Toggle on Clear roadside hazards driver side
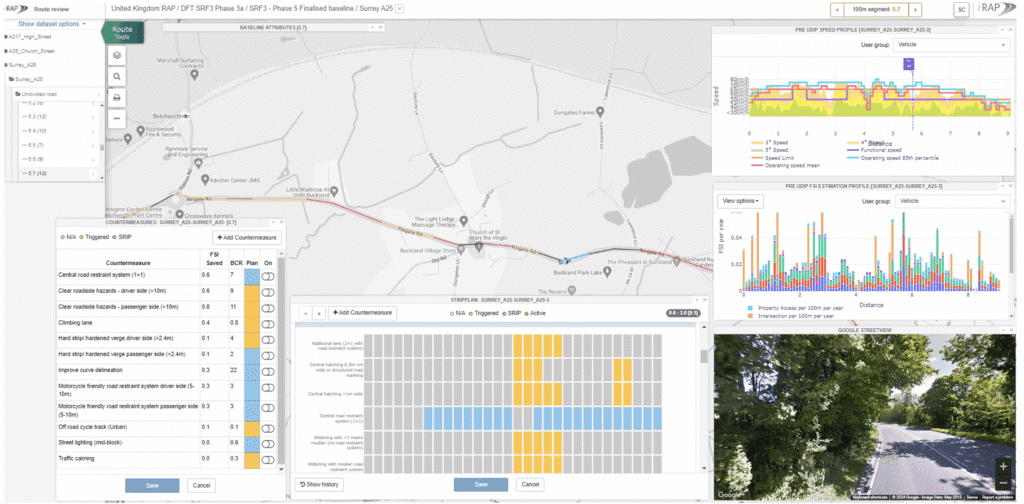 [268, 292]
